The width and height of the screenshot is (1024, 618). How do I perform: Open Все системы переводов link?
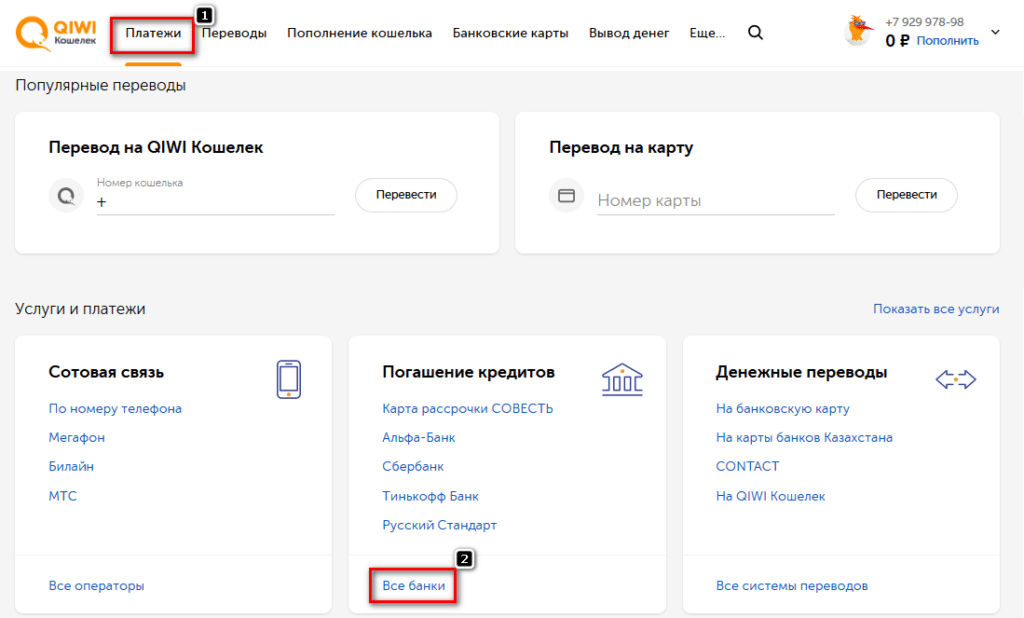pyautogui.click(x=792, y=586)
